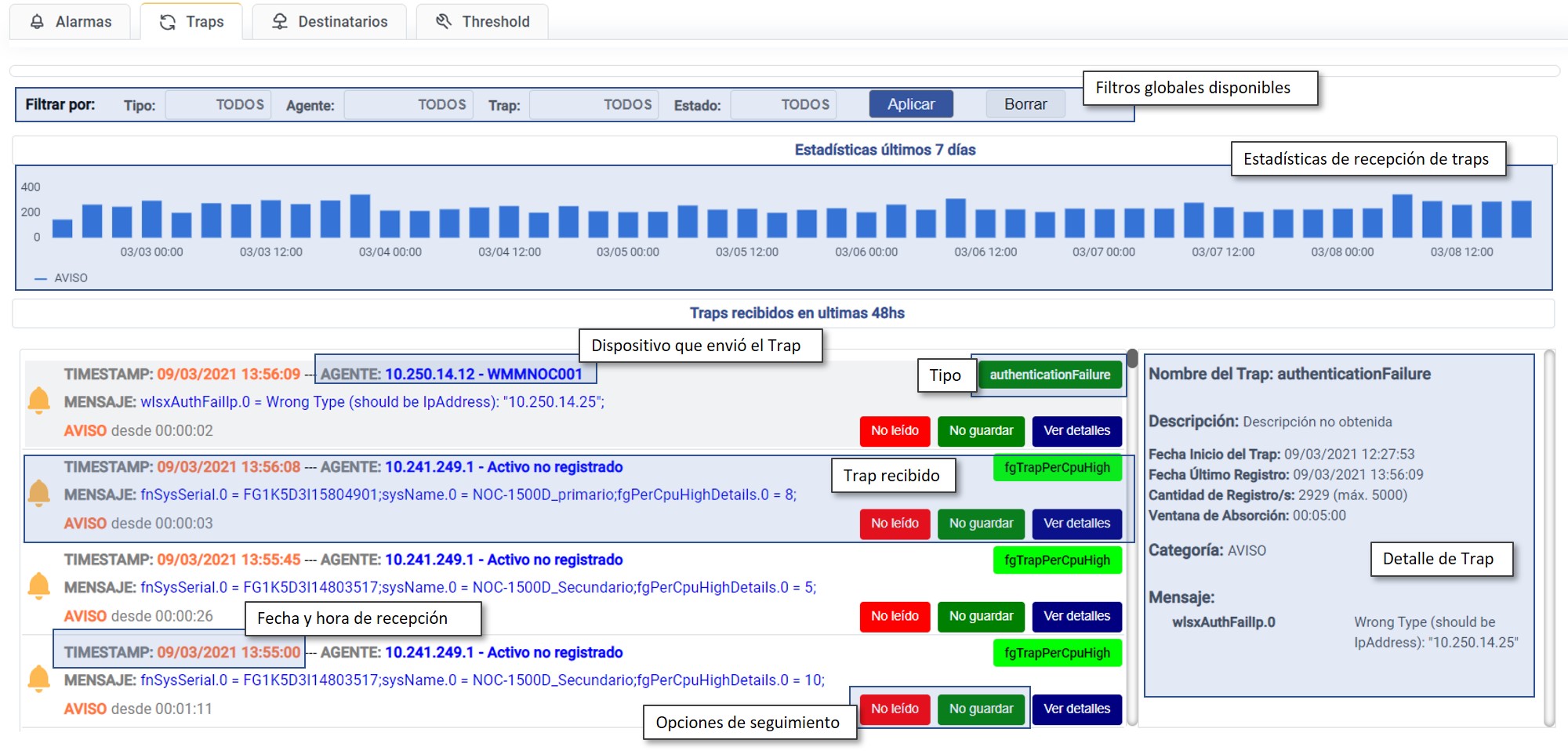Click the bell icon beside the 13:55:45 trap
This screenshot has height=754, width=1568.
pos(38,586)
